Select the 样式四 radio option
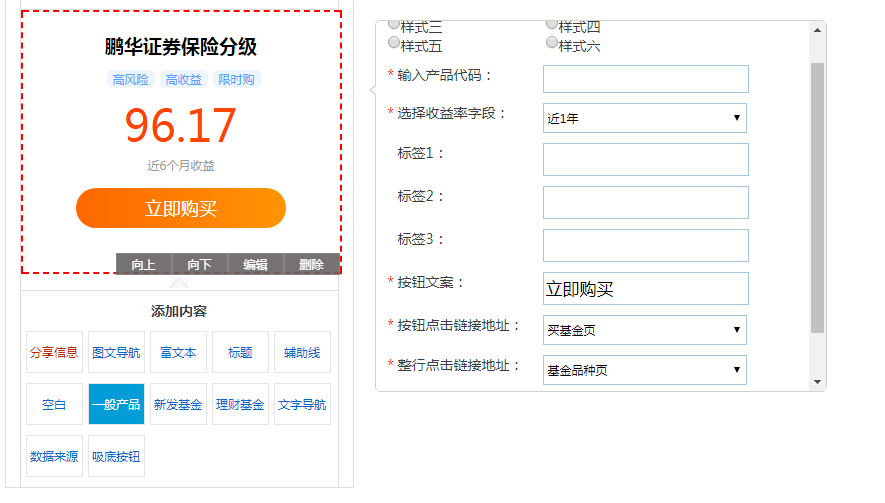The height and width of the screenshot is (503, 885). pyautogui.click(x=552, y=24)
